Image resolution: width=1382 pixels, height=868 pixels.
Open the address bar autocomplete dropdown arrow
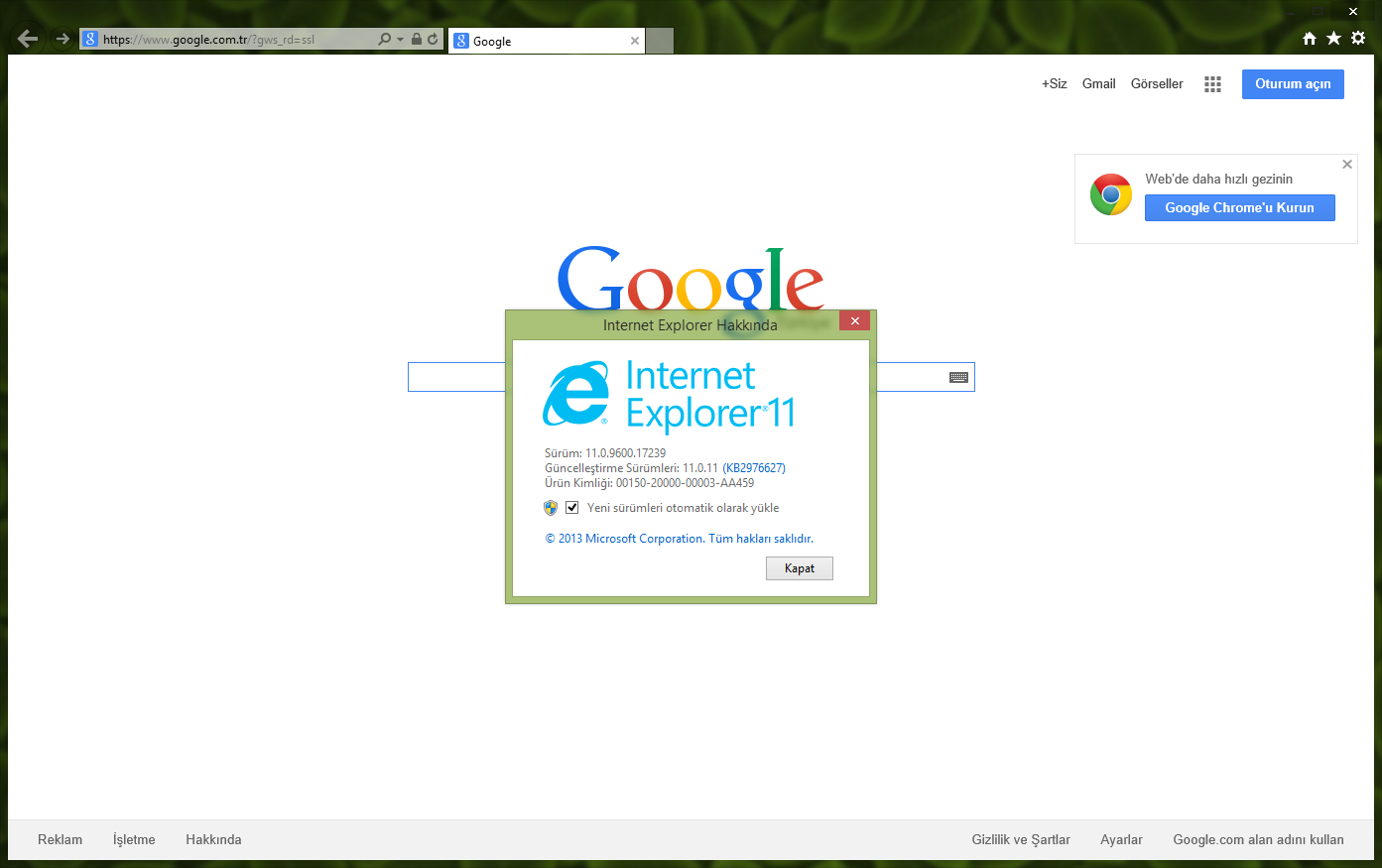401,40
